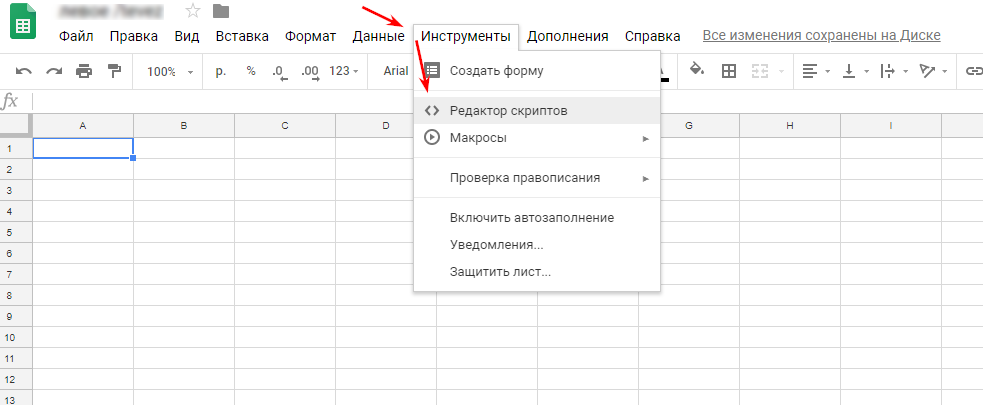The width and height of the screenshot is (983, 405).
Task: Select column B header
Action: click(x=184, y=126)
